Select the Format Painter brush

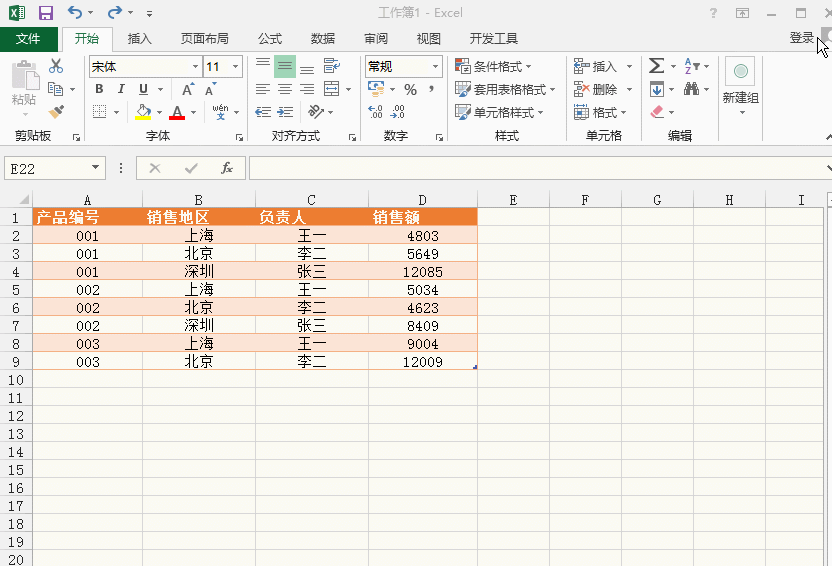coord(56,111)
